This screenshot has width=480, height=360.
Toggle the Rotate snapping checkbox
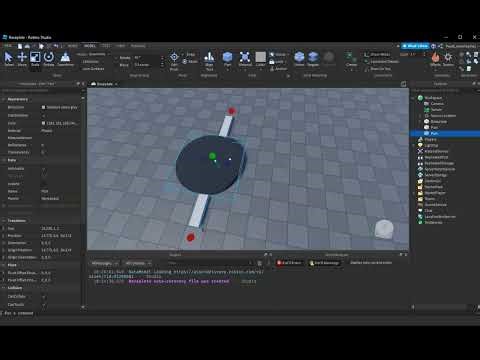click(x=117, y=58)
